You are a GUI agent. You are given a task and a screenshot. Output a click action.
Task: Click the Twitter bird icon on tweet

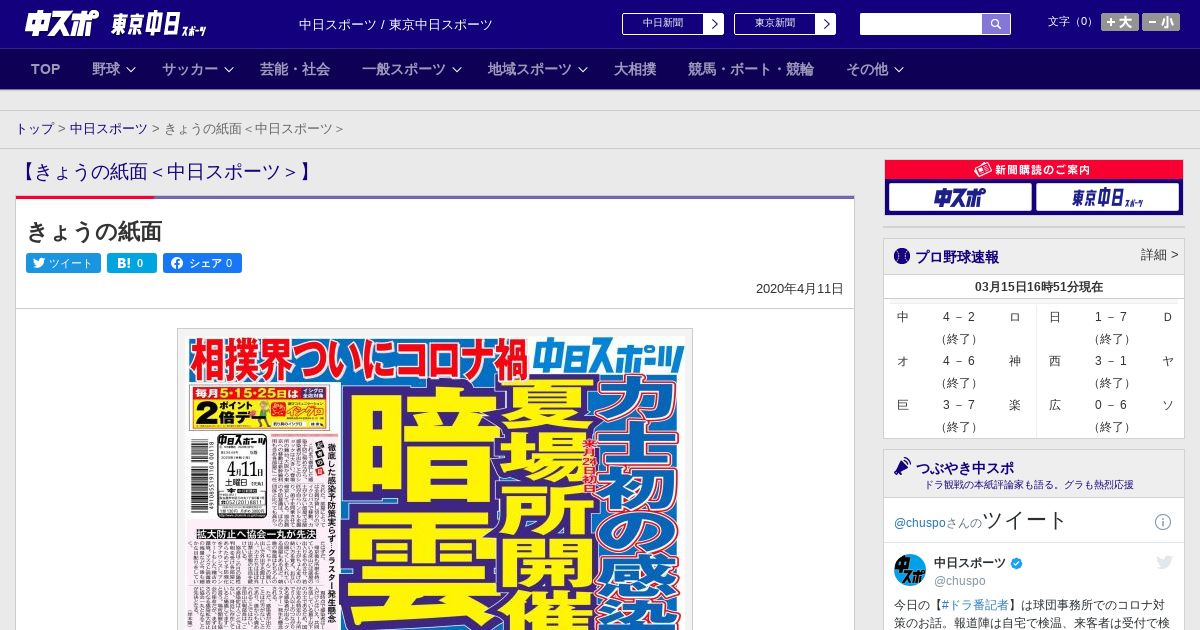point(1164,563)
